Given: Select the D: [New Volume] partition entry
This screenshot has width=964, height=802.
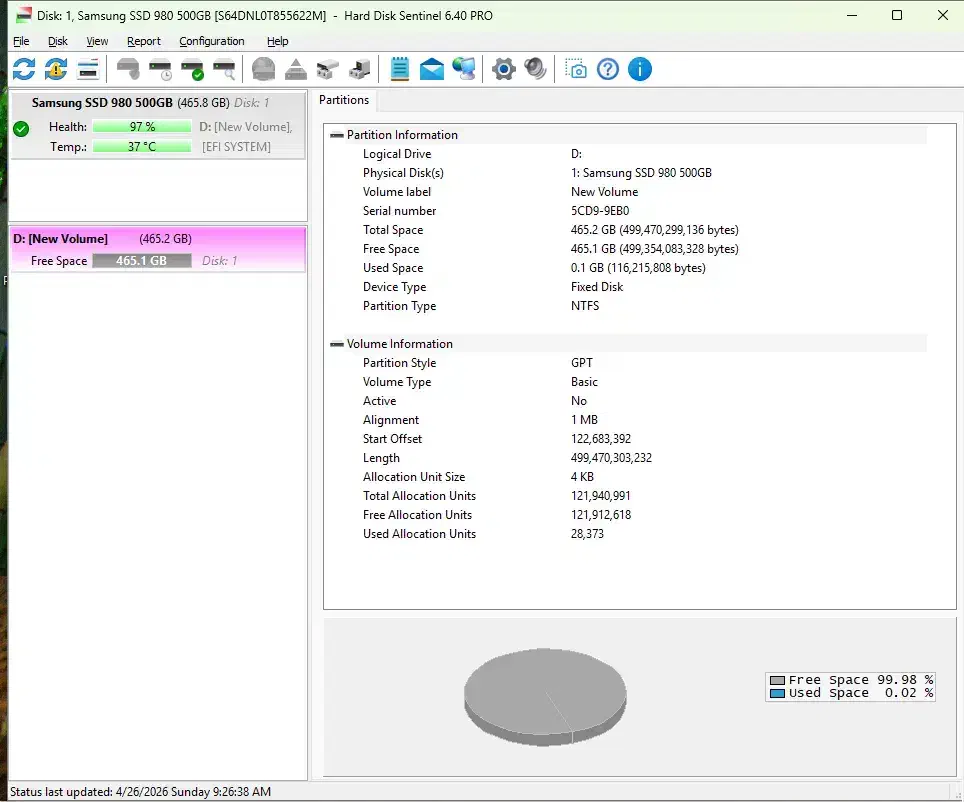Looking at the screenshot, I should coord(158,249).
